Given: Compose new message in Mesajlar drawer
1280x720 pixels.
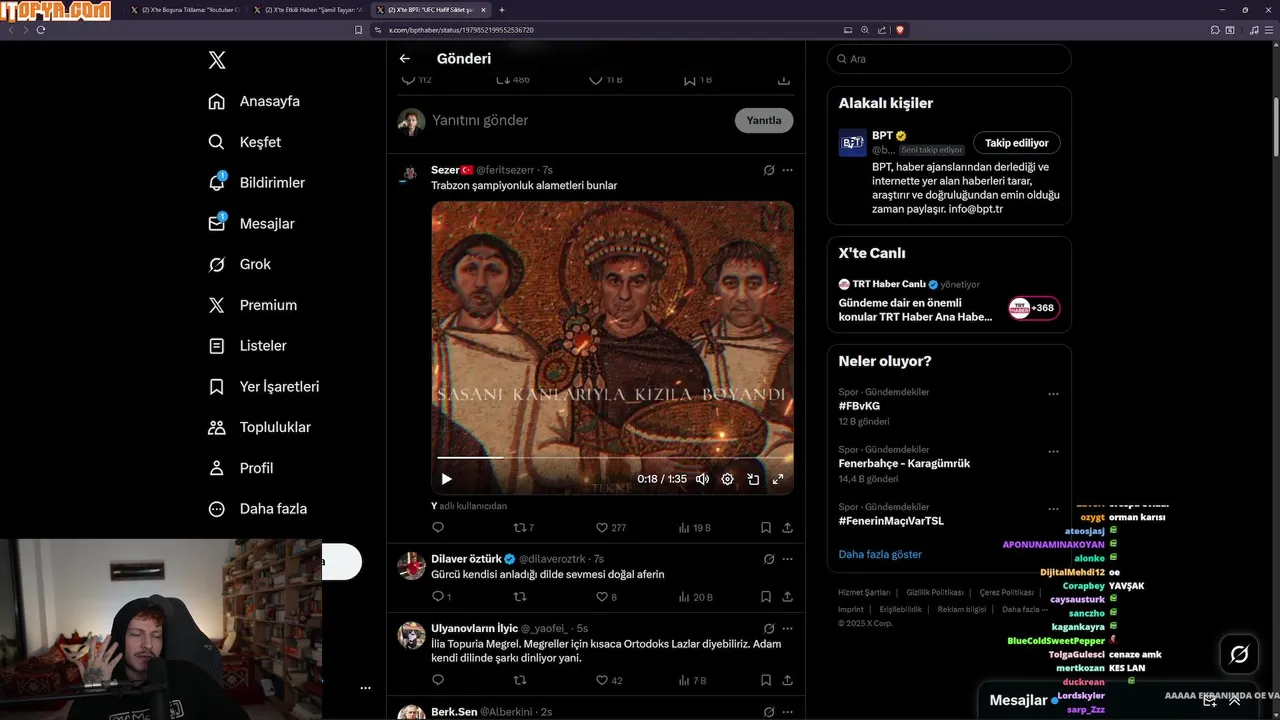Looking at the screenshot, I should (1210, 700).
